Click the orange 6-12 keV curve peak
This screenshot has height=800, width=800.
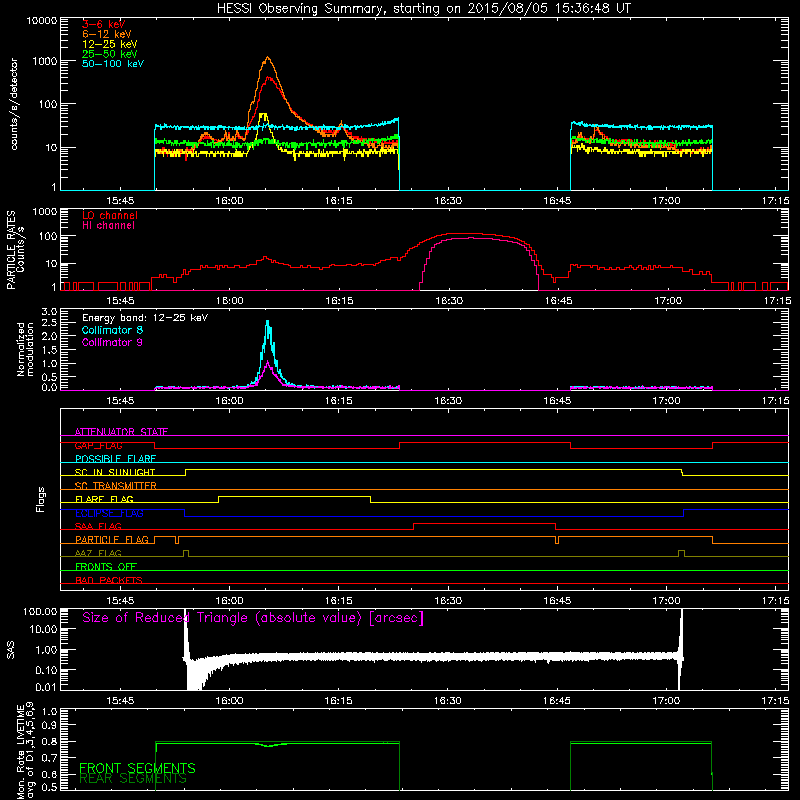pos(267,58)
